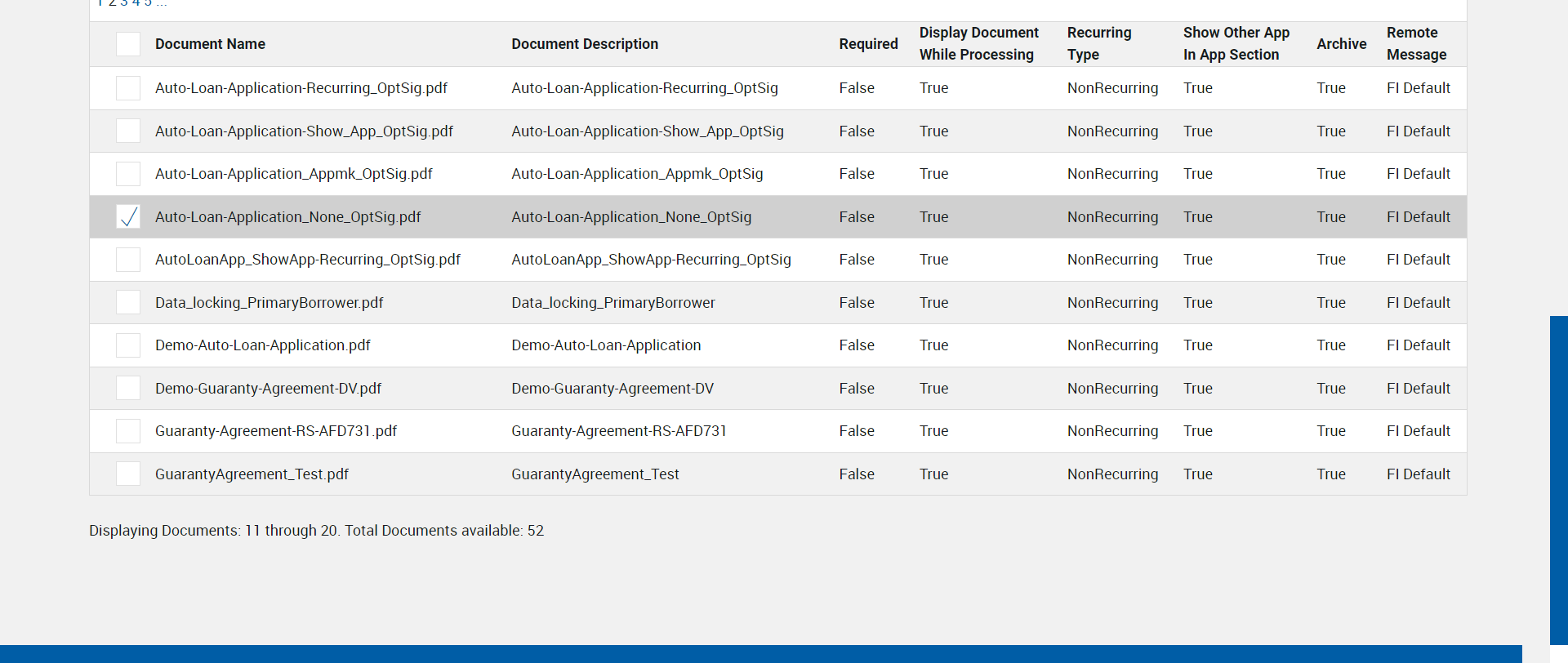
Task: Go to page 3 of documents
Action: 124,3
